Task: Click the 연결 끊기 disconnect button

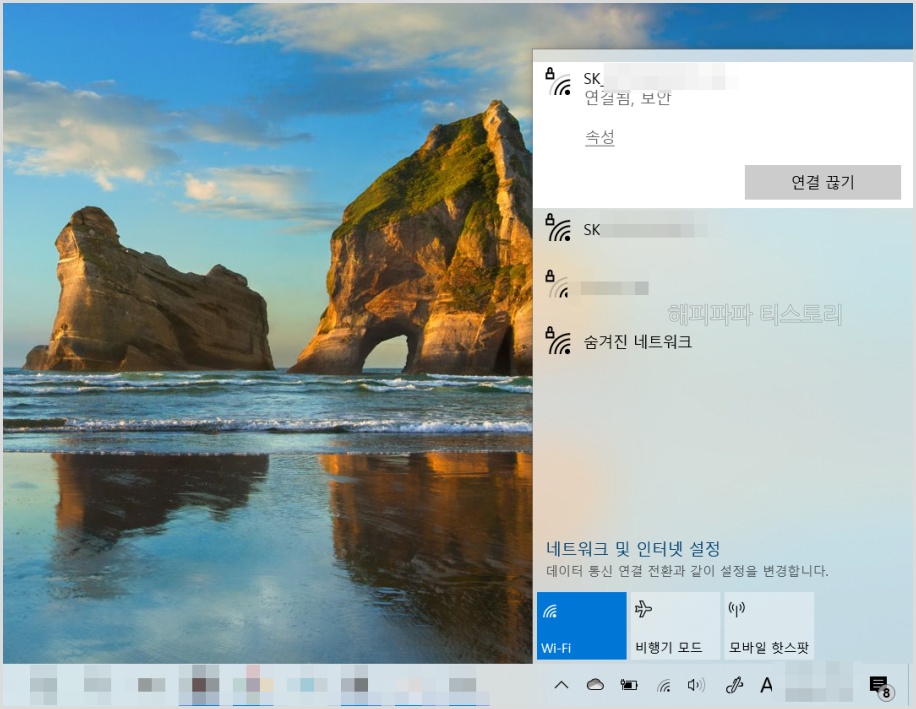Action: (823, 182)
